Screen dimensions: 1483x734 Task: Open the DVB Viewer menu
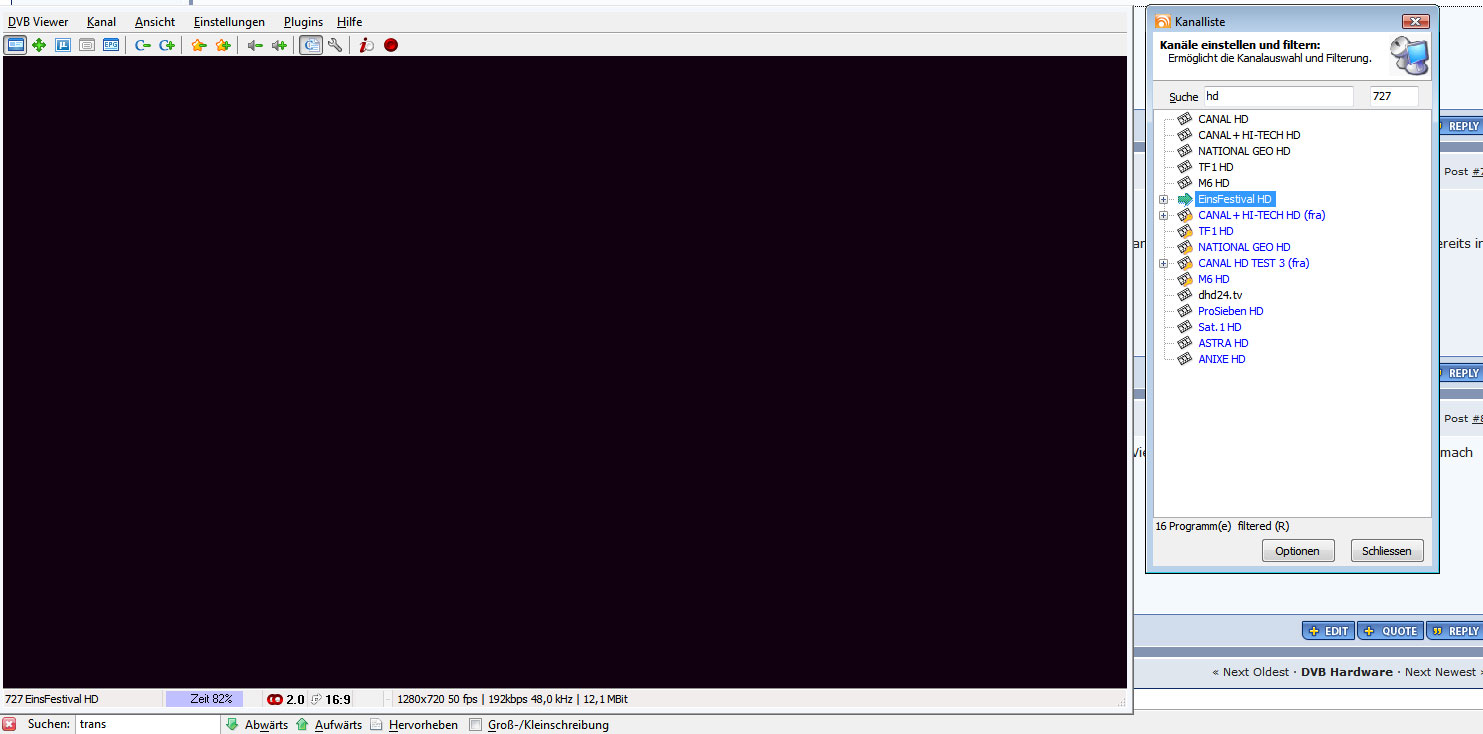click(38, 22)
